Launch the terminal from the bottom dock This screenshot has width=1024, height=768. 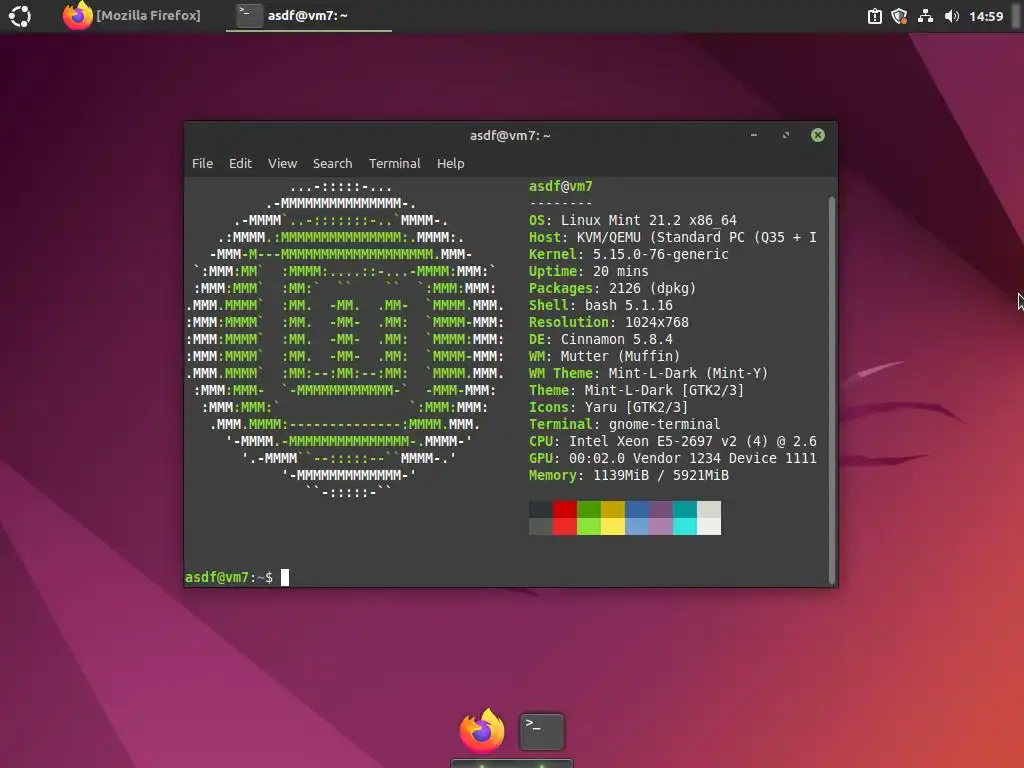tap(541, 731)
